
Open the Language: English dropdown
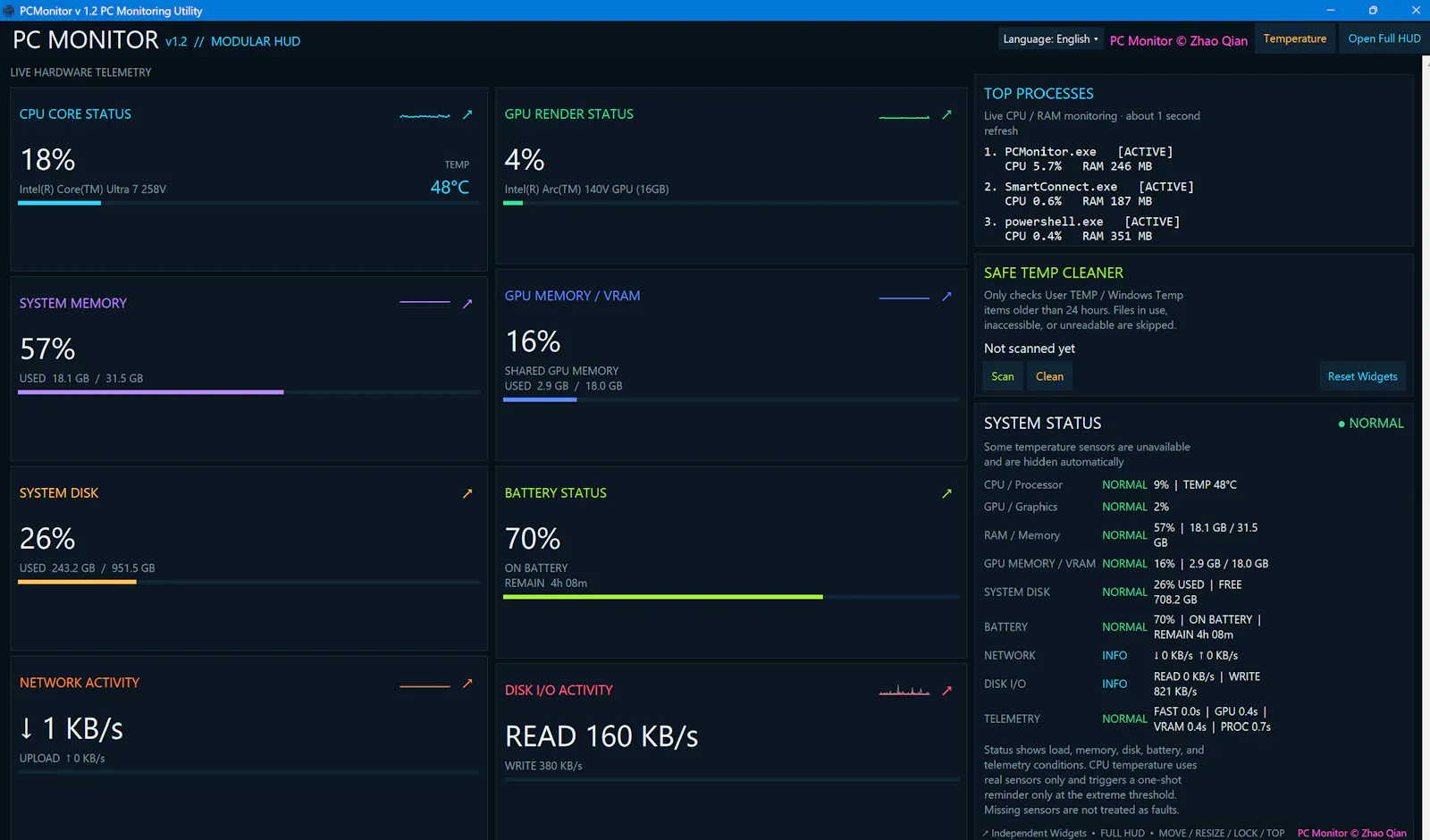(x=1050, y=39)
